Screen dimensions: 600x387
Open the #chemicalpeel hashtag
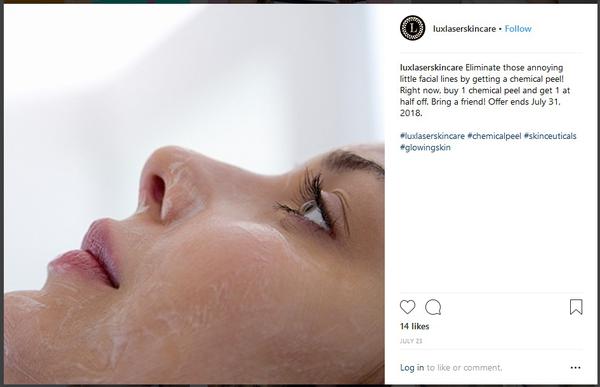494,136
